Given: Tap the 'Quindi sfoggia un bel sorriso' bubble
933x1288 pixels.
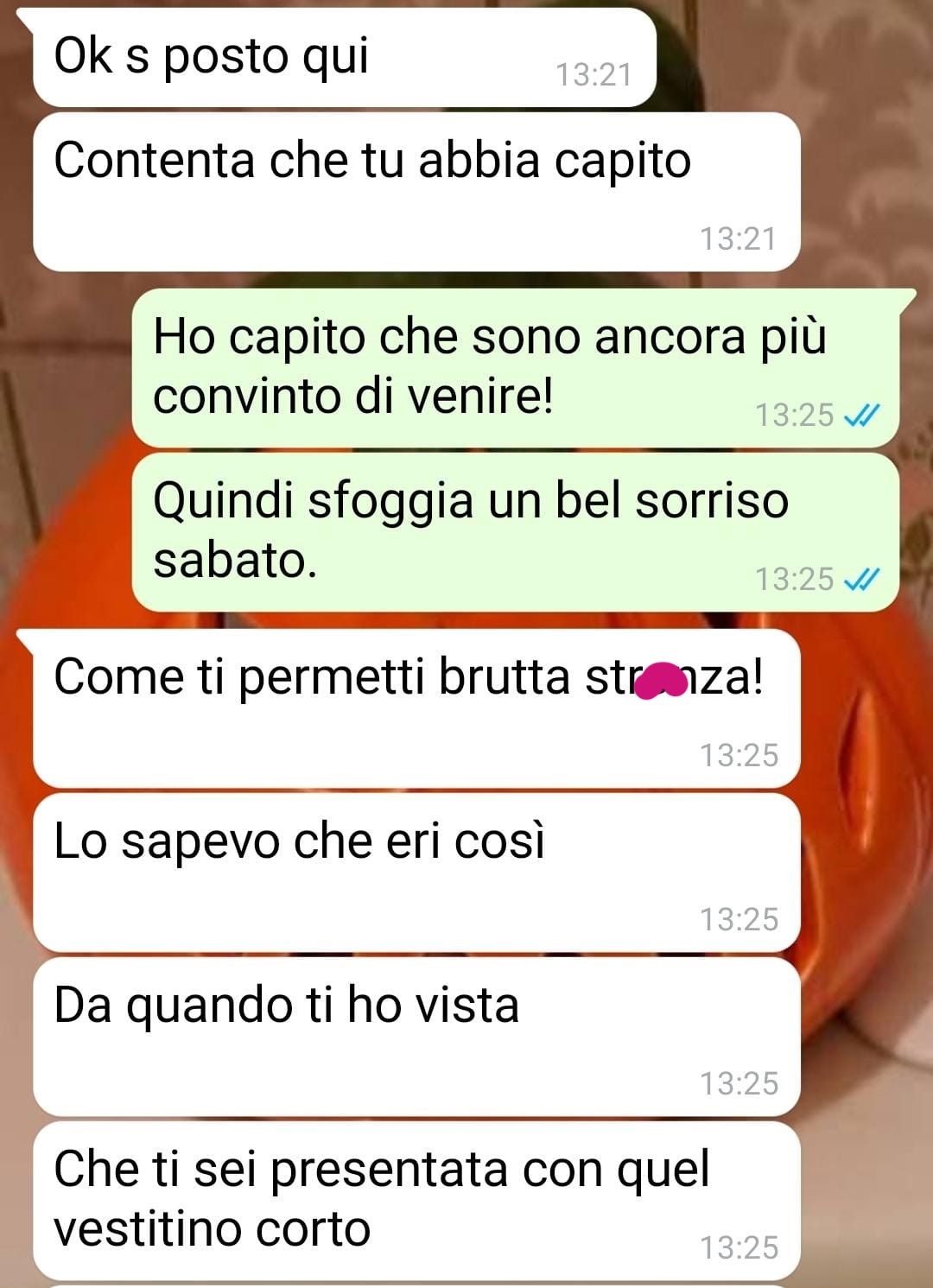Looking at the screenshot, I should pos(516,532).
